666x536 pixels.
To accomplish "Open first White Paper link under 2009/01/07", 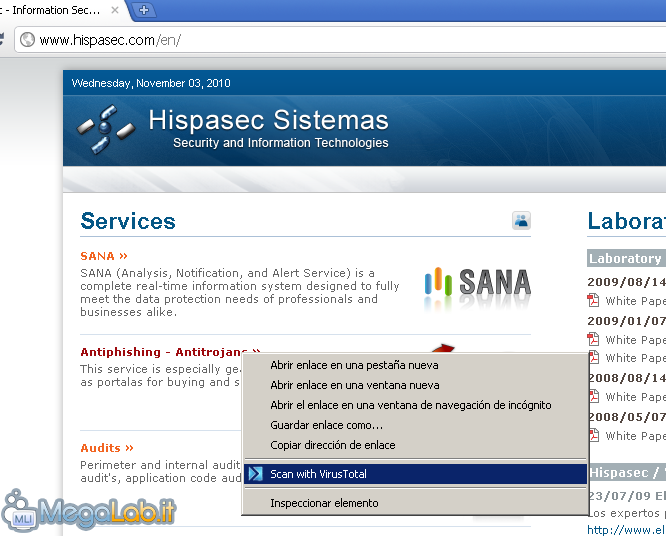I will point(635,340).
